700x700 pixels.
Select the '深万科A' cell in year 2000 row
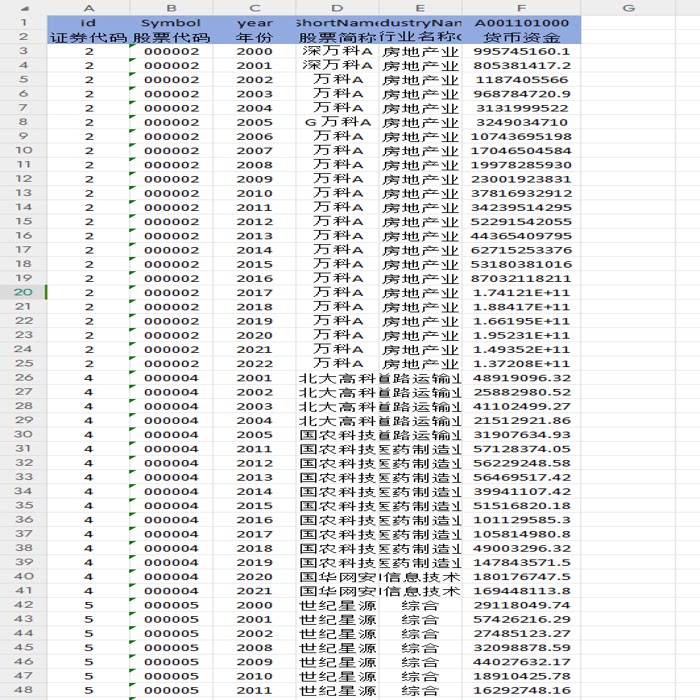(x=337, y=51)
